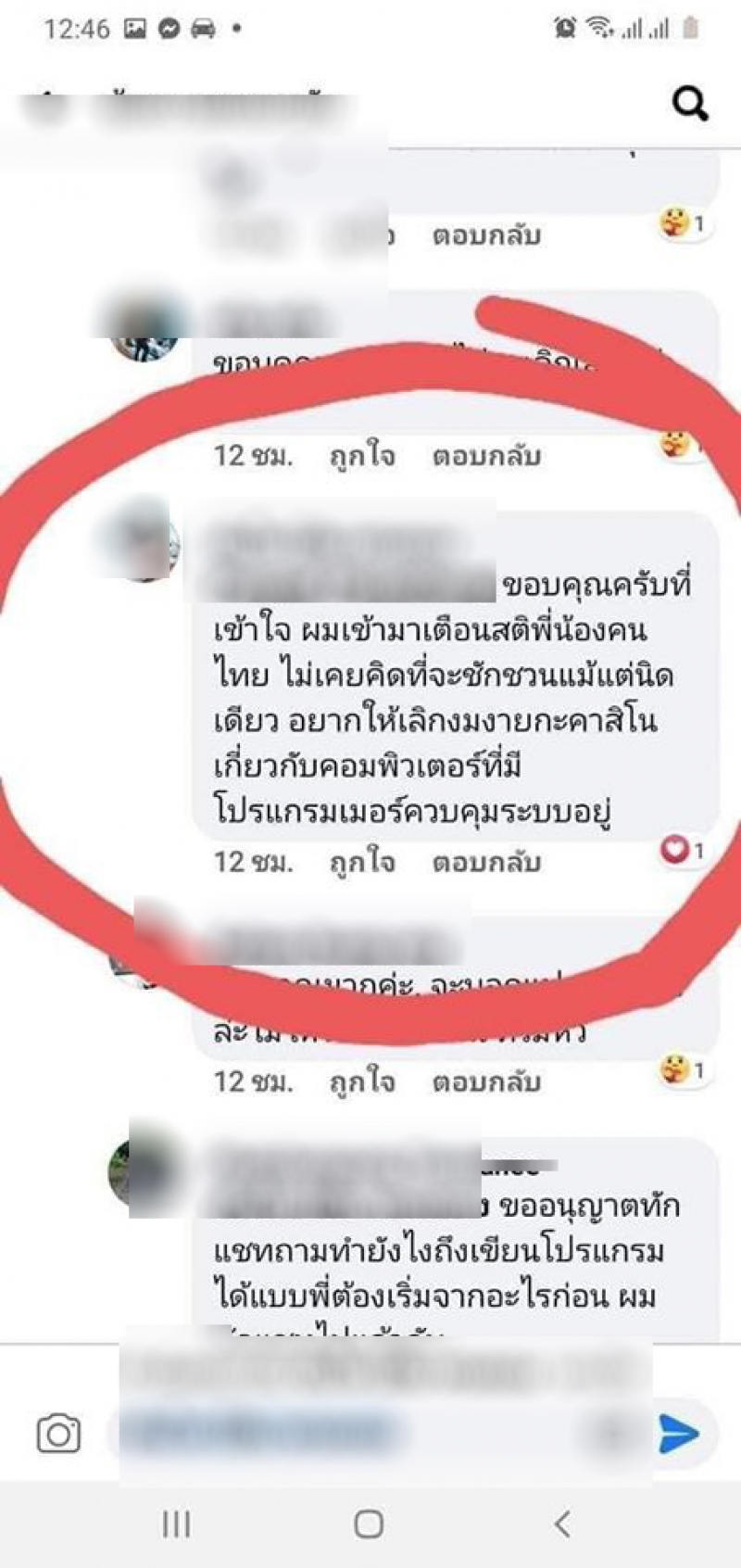Image resolution: width=741 pixels, height=1568 pixels.
Task: Tap the Messenger notification icon in status bar
Action: pyautogui.click(x=169, y=29)
